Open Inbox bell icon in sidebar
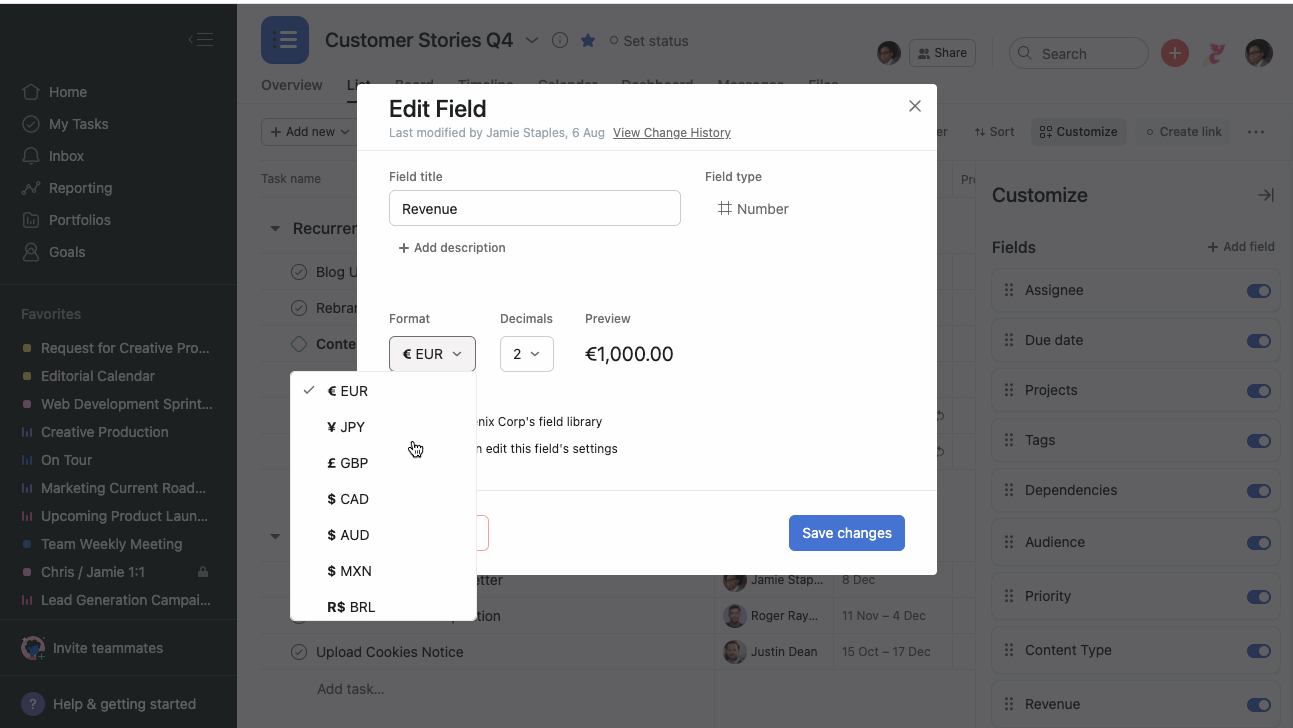1293x728 pixels. [31, 156]
